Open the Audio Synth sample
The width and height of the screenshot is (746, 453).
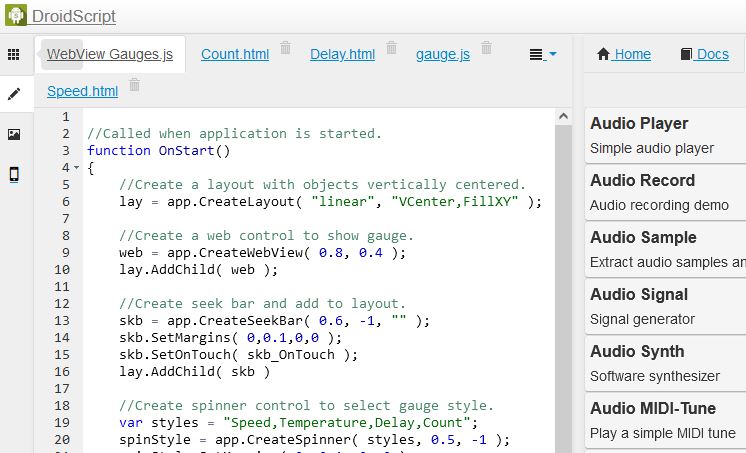pyautogui.click(x=665, y=364)
